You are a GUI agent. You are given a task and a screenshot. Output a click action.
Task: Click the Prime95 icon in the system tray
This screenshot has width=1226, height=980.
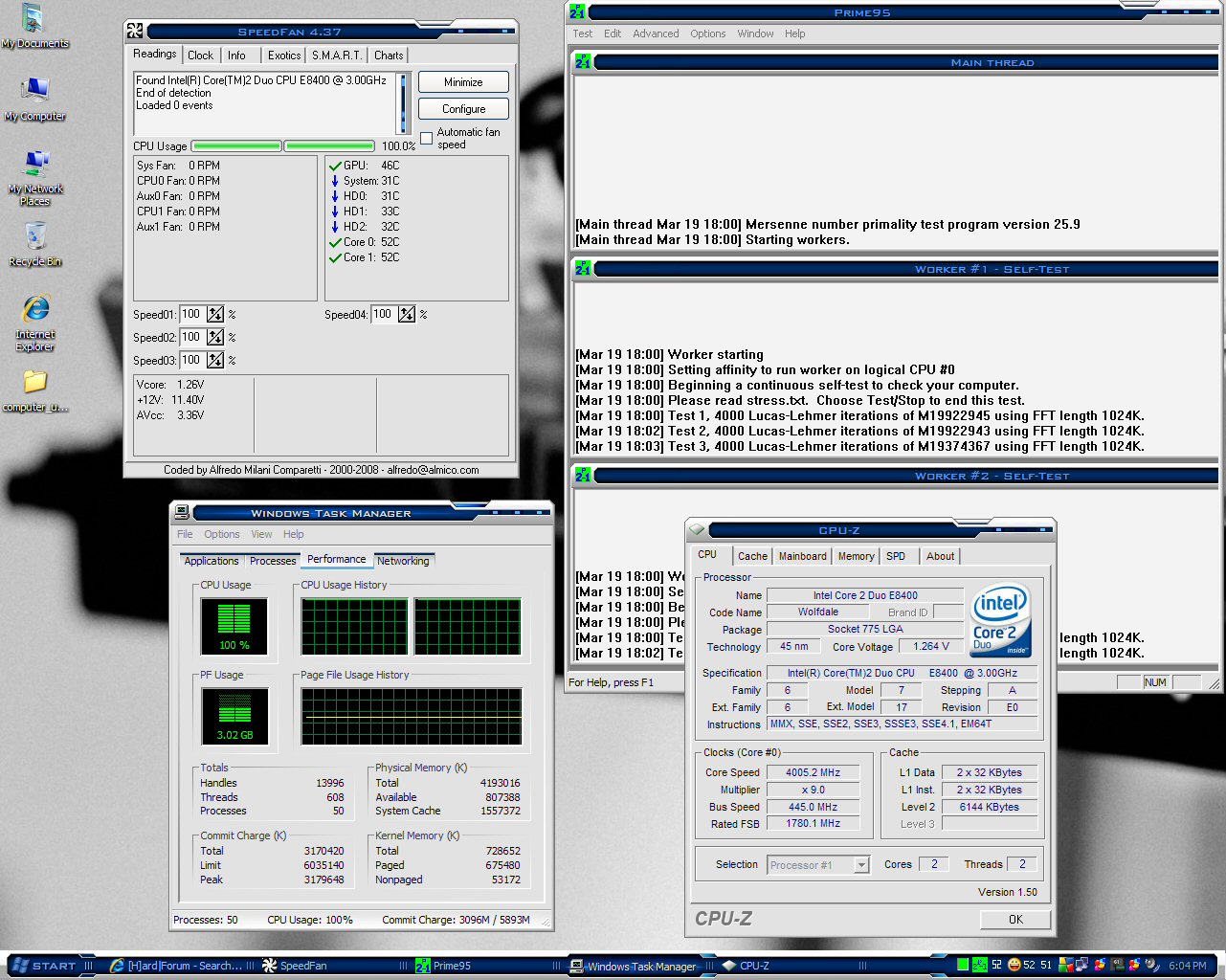[980, 965]
